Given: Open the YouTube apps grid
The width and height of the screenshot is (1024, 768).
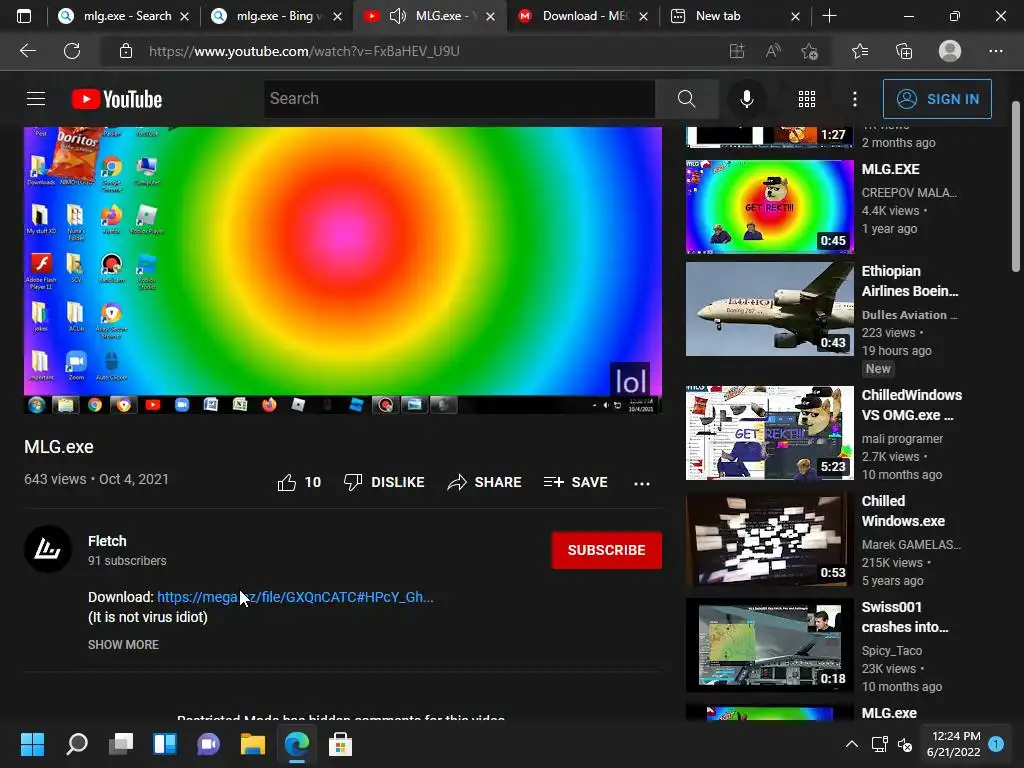Looking at the screenshot, I should pos(807,99).
